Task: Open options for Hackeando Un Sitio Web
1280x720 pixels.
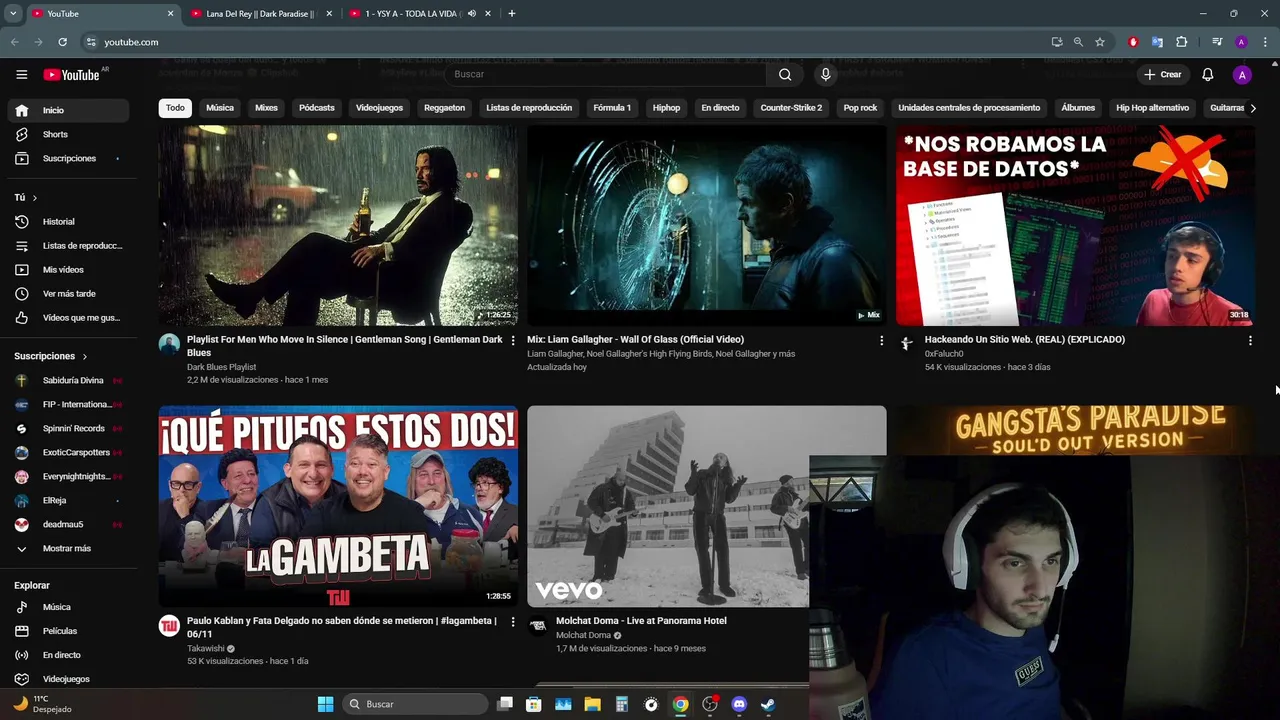Action: (x=1250, y=341)
